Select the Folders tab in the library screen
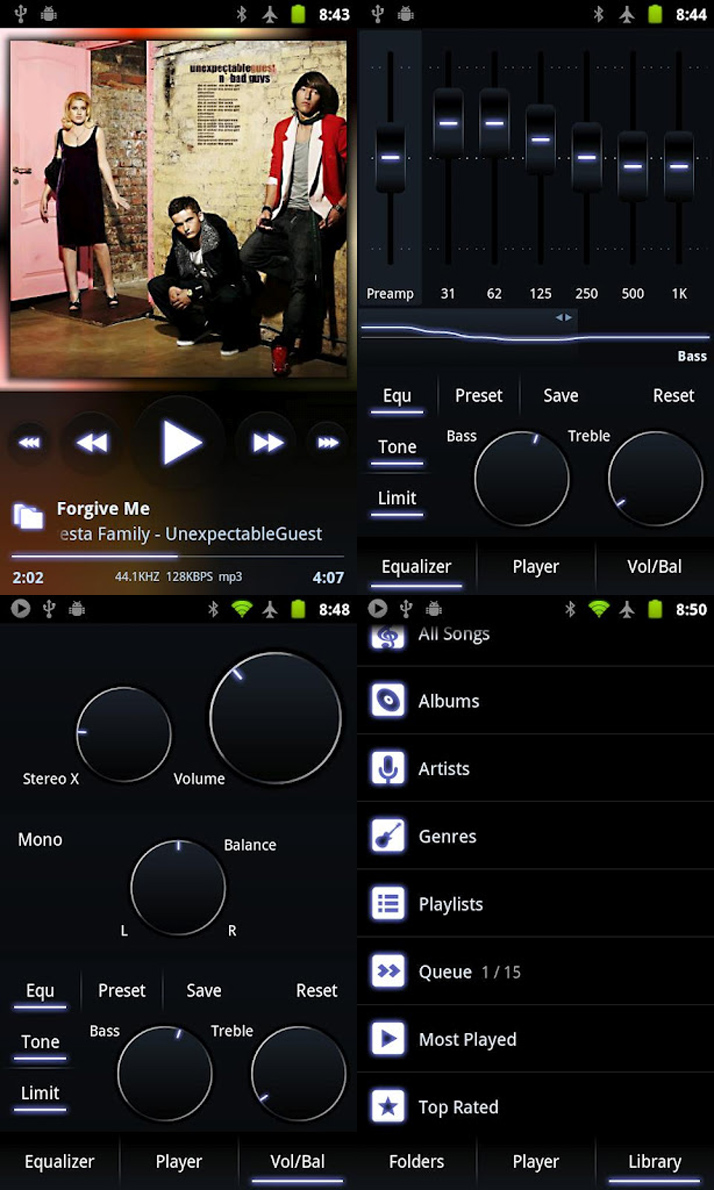Viewport: 714px width, 1190px height. click(417, 1162)
